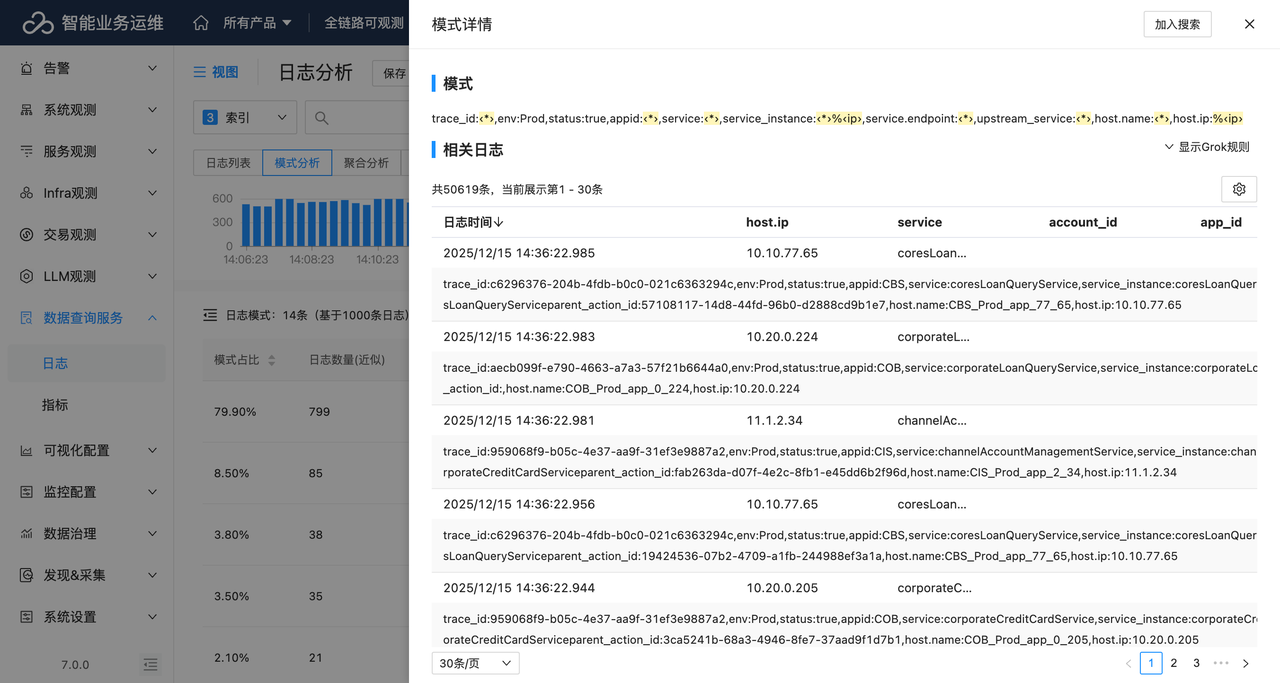Click the 告警 bell icon in sidebar

[x=26, y=68]
